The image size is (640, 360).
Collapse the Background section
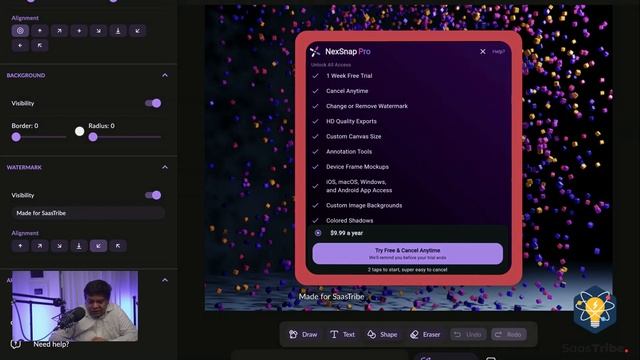tap(165, 76)
